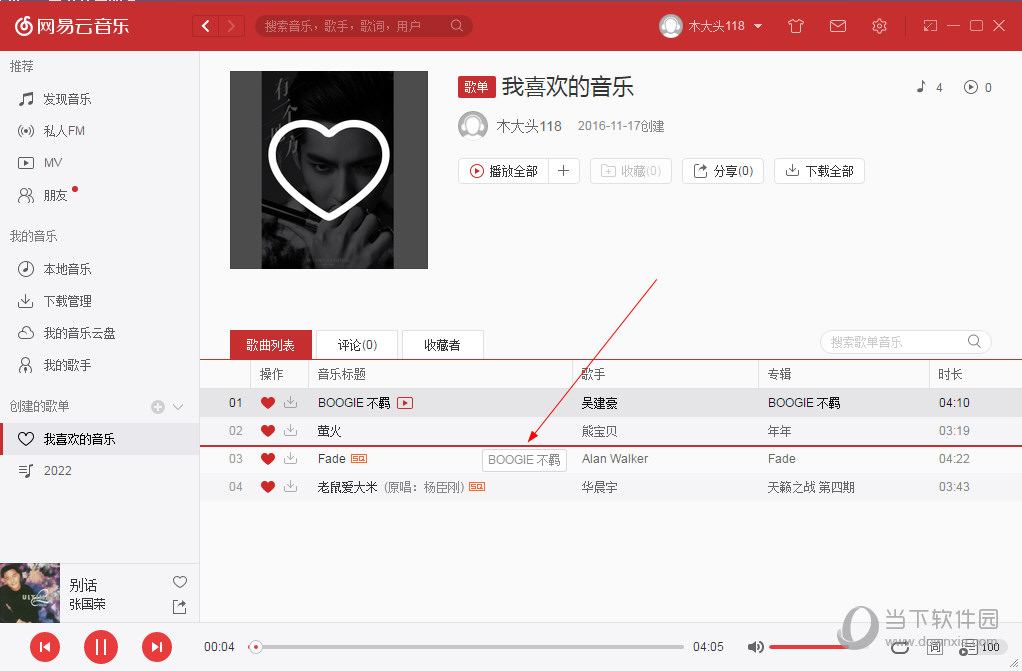Viewport: 1022px width, 671px height.
Task: Expand the 创建的歌单 playlist section
Action: click(x=177, y=407)
